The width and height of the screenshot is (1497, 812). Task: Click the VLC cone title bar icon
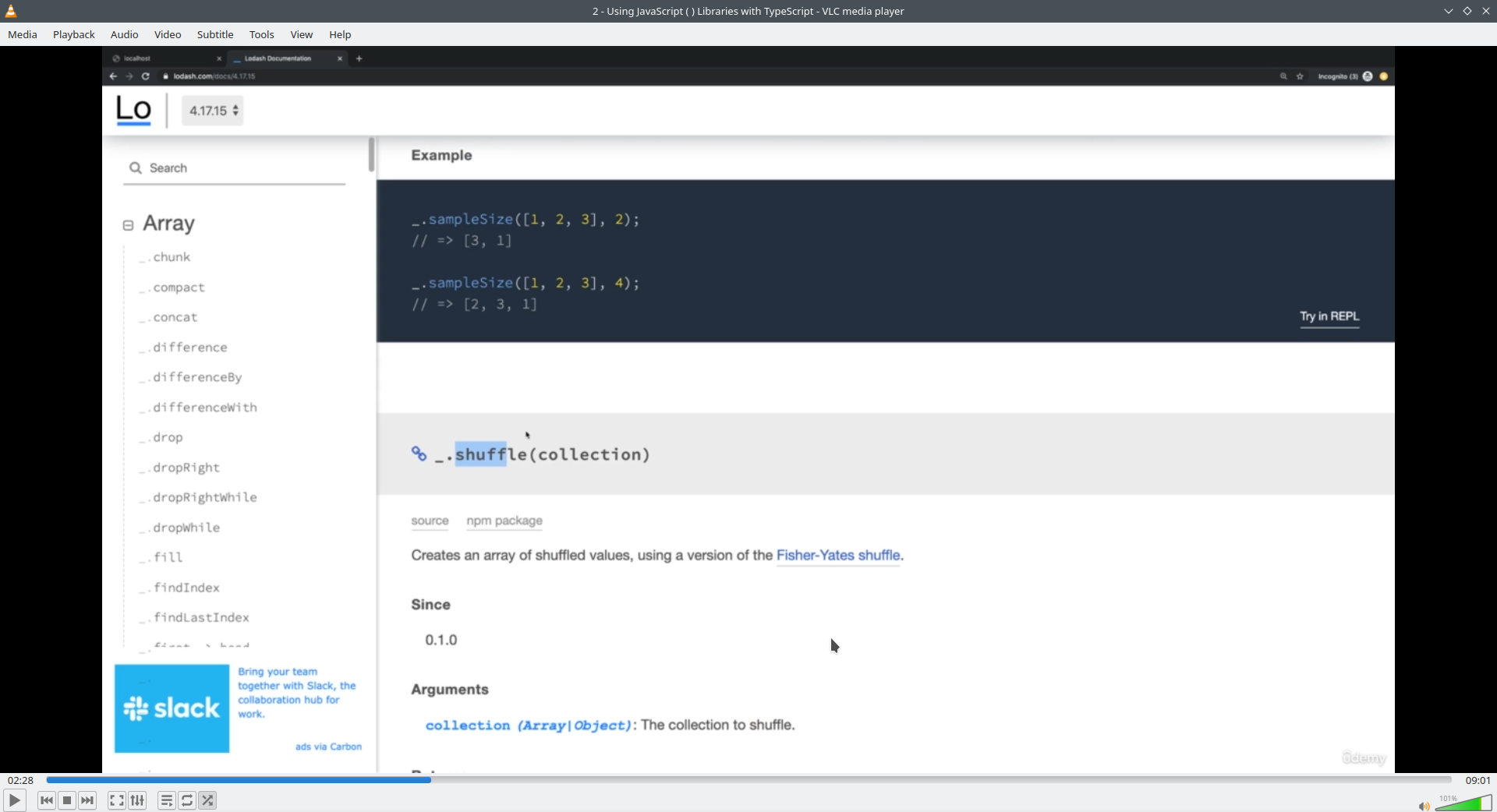pos(11,11)
